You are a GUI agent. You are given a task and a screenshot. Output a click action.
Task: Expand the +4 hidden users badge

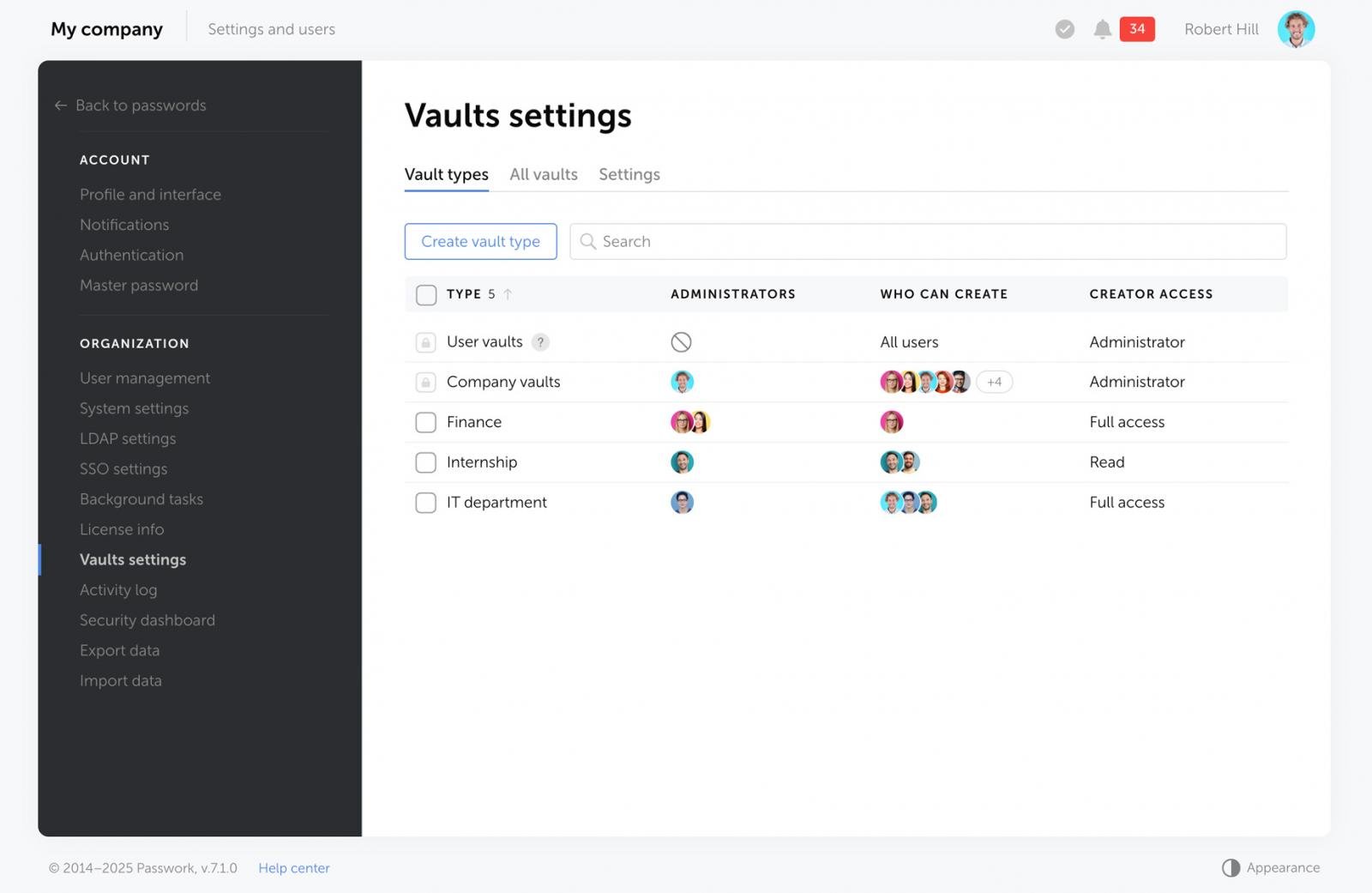994,382
